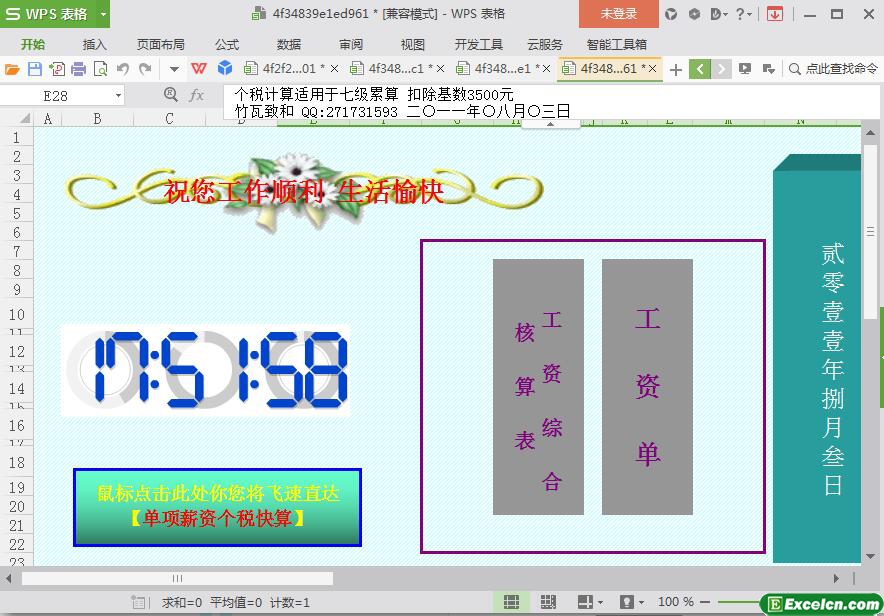Close the 4f348...c1 document tab
This screenshot has height=616, width=884.
(440, 69)
